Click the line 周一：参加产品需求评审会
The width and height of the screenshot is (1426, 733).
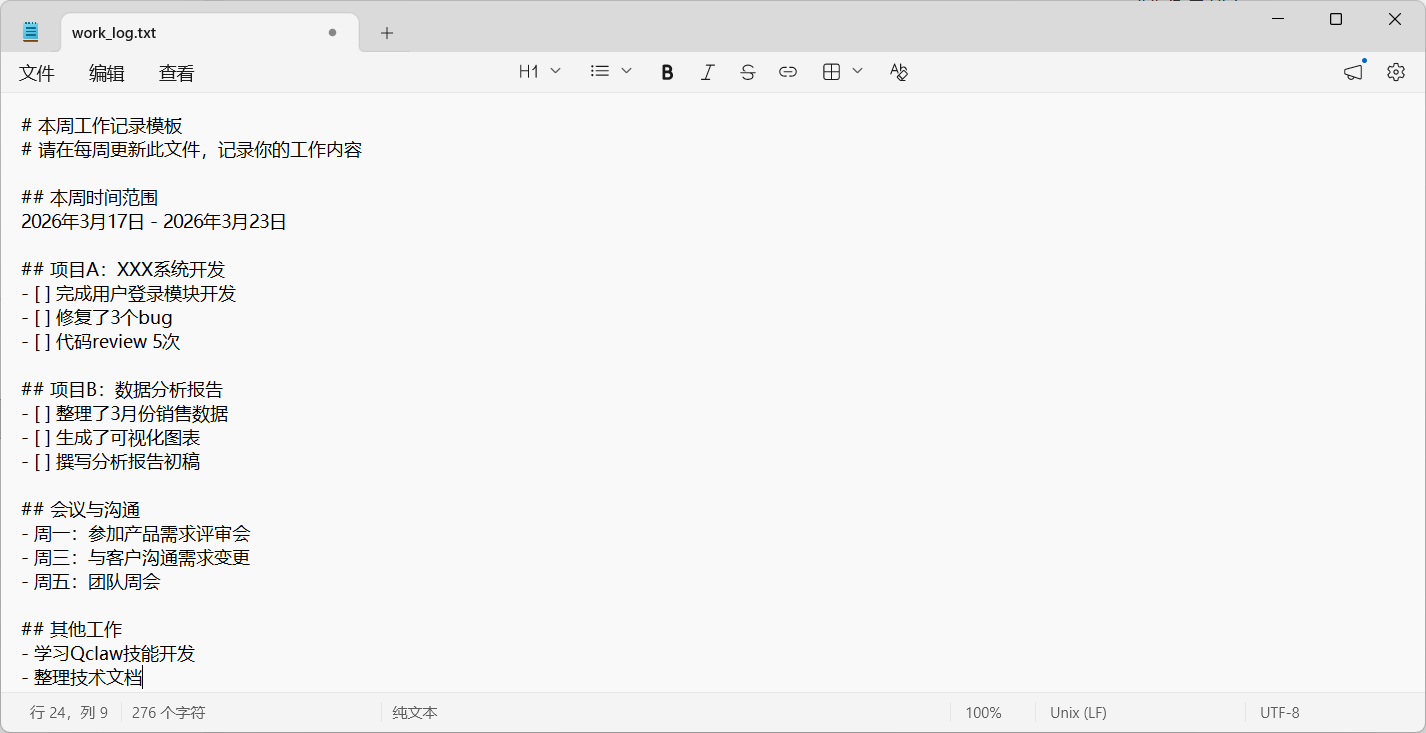pyautogui.click(x=142, y=534)
